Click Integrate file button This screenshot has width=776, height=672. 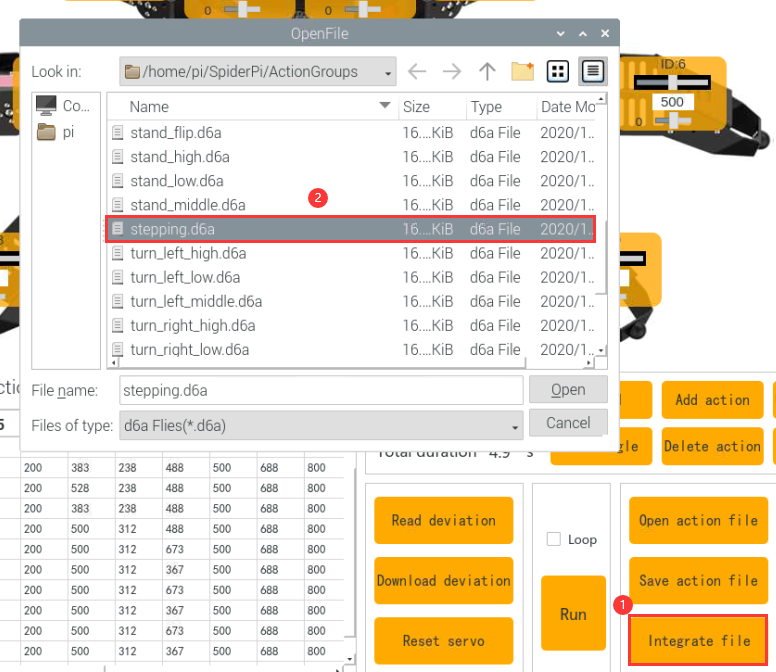click(x=698, y=641)
